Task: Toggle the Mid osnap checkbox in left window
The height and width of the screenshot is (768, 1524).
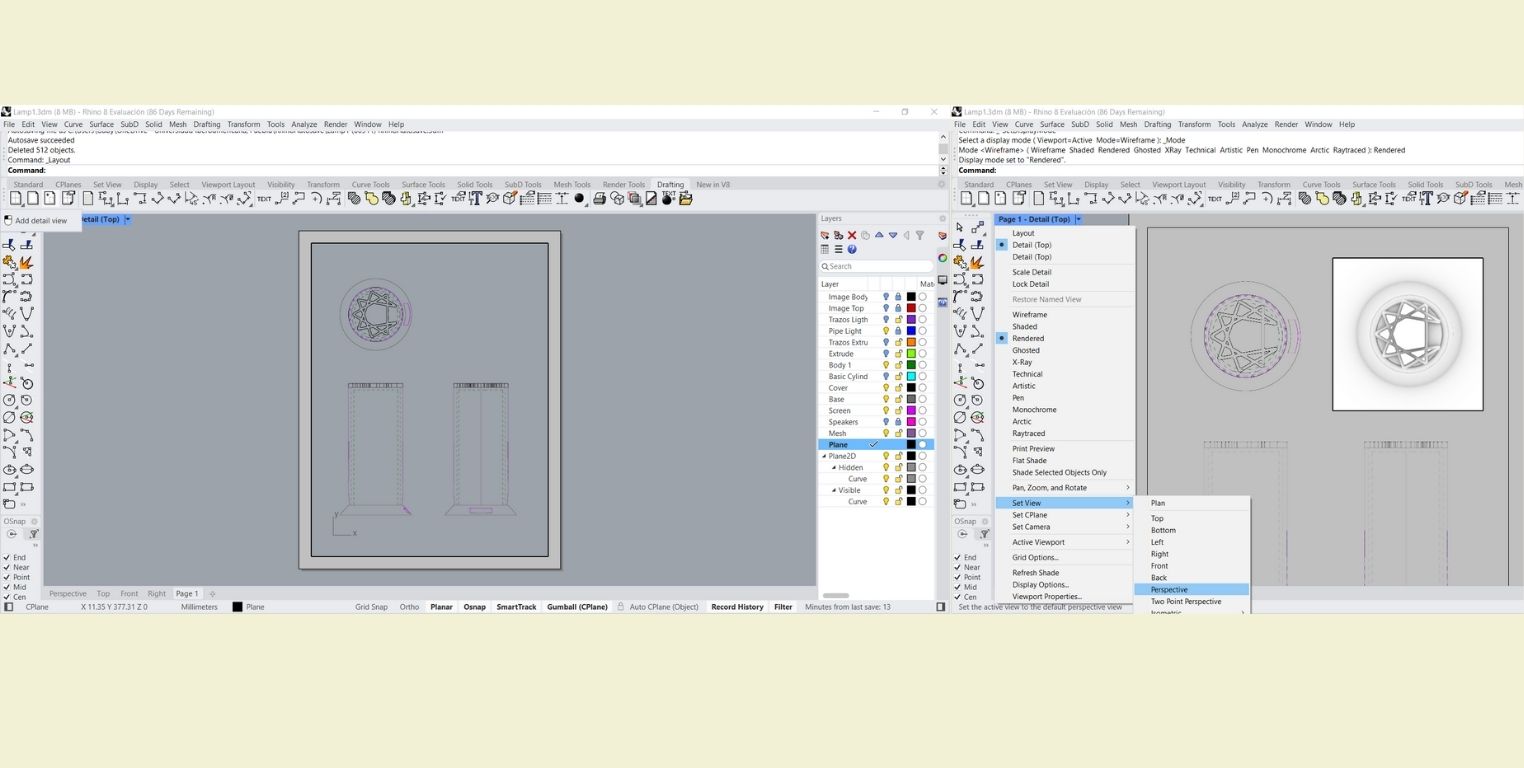Action: click(x=7, y=587)
